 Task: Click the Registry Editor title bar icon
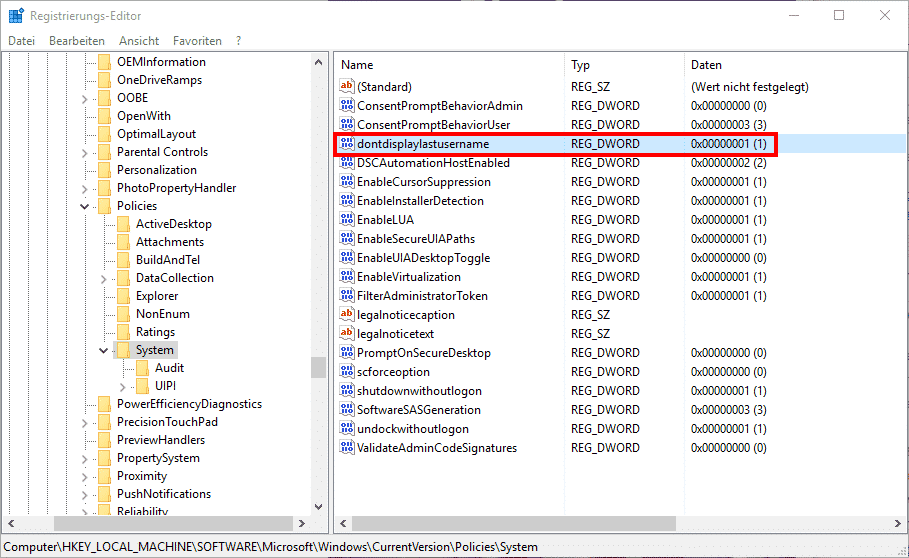[16, 16]
